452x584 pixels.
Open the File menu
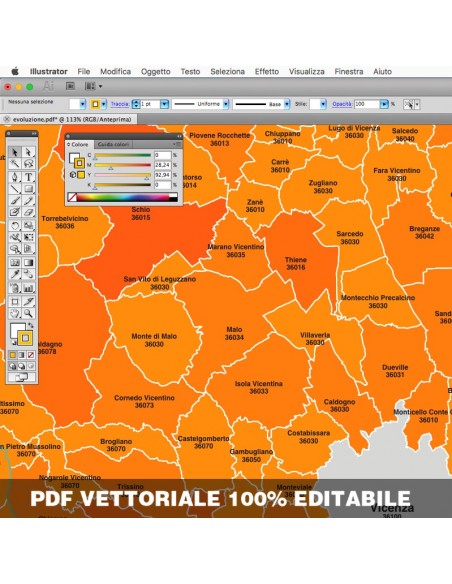point(84,72)
